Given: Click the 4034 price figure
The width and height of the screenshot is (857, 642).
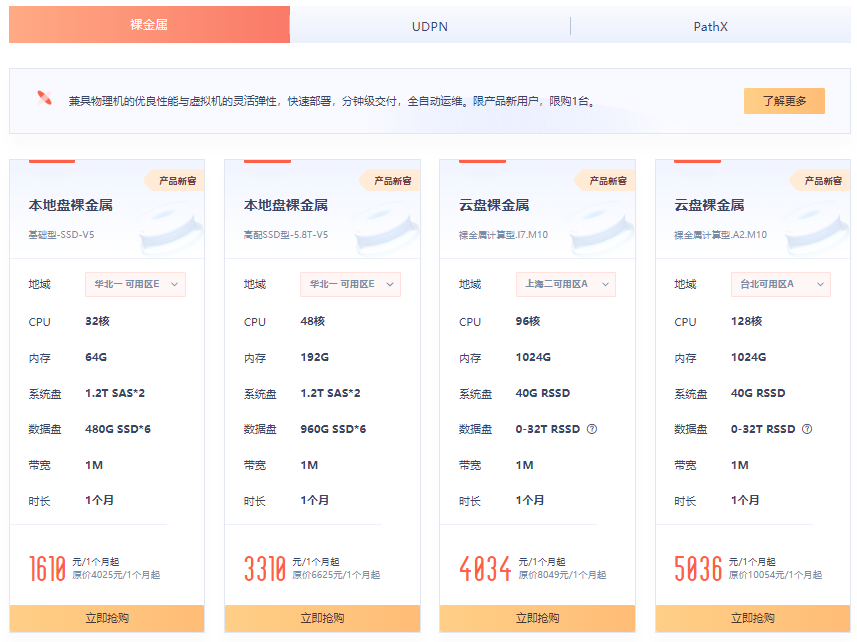Looking at the screenshot, I should click(485, 569).
